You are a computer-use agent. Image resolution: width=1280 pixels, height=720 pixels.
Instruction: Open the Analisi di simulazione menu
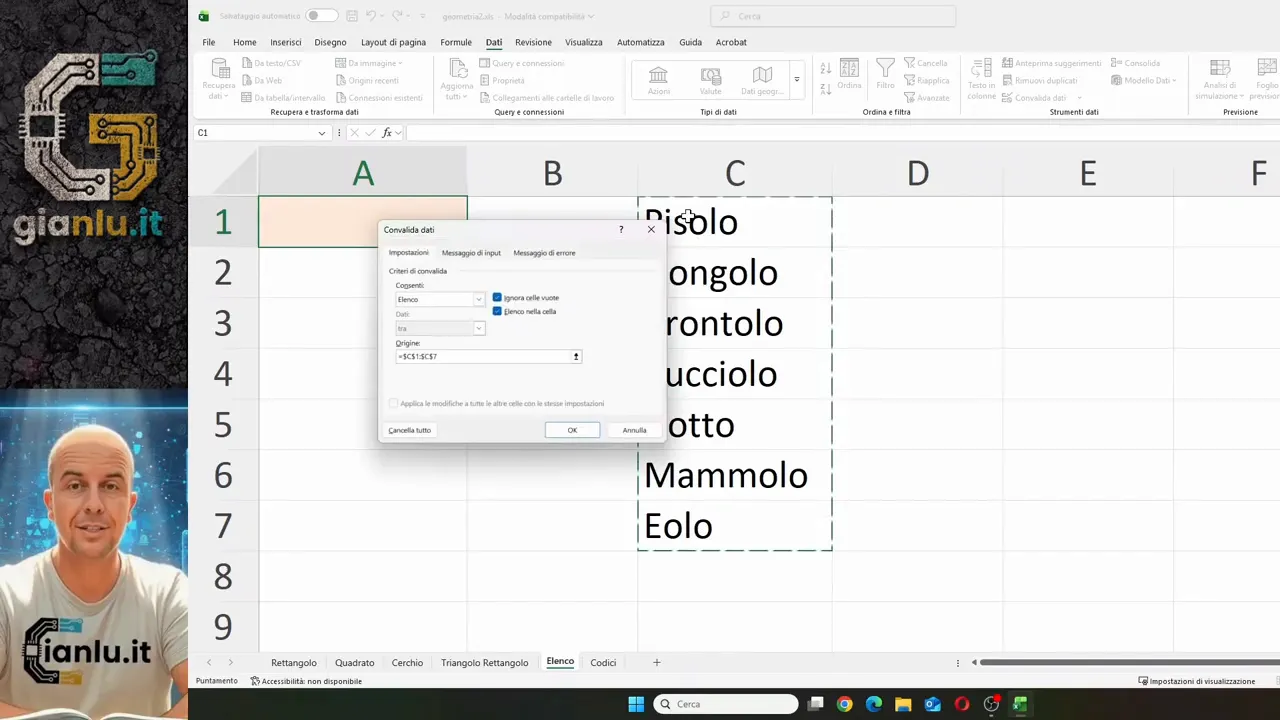[1219, 79]
